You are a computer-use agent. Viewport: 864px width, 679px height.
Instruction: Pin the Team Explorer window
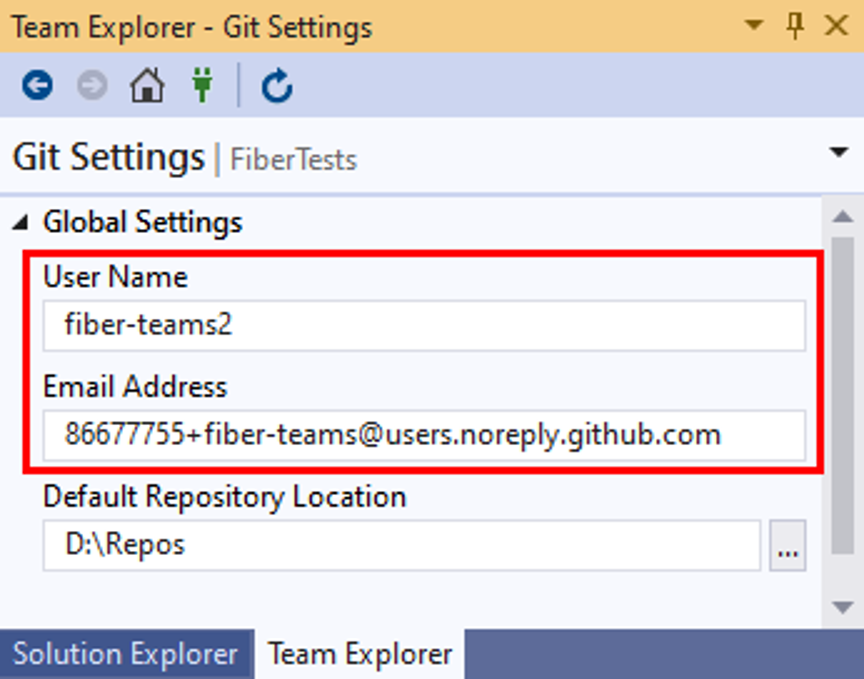point(796,26)
